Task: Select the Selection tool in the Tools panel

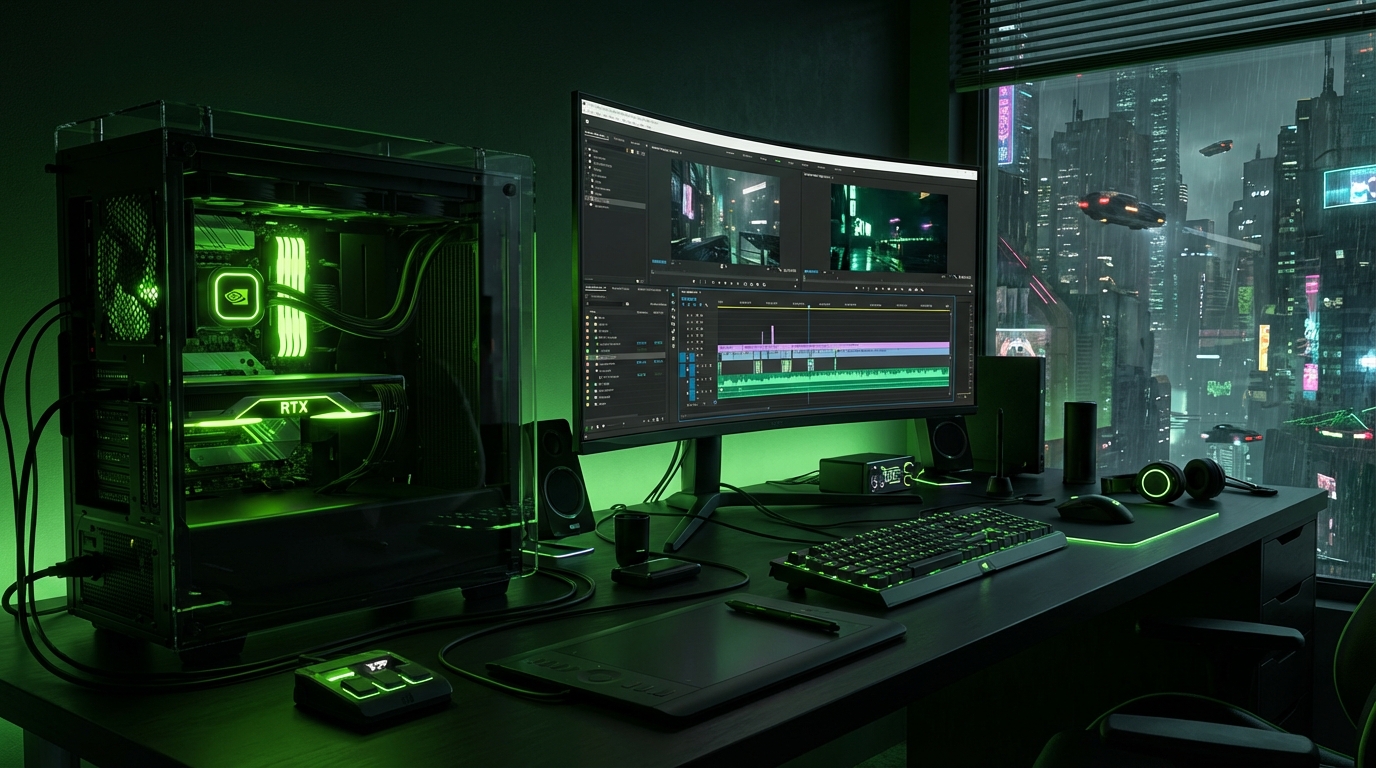Action: [x=673, y=296]
